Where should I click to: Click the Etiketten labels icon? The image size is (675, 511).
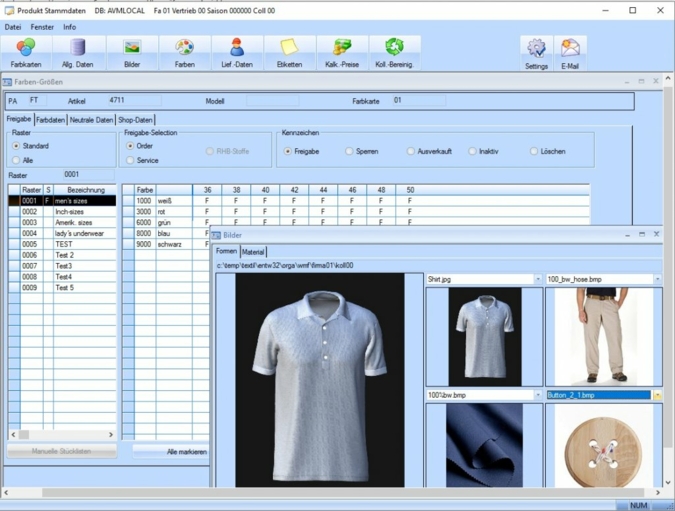[289, 53]
